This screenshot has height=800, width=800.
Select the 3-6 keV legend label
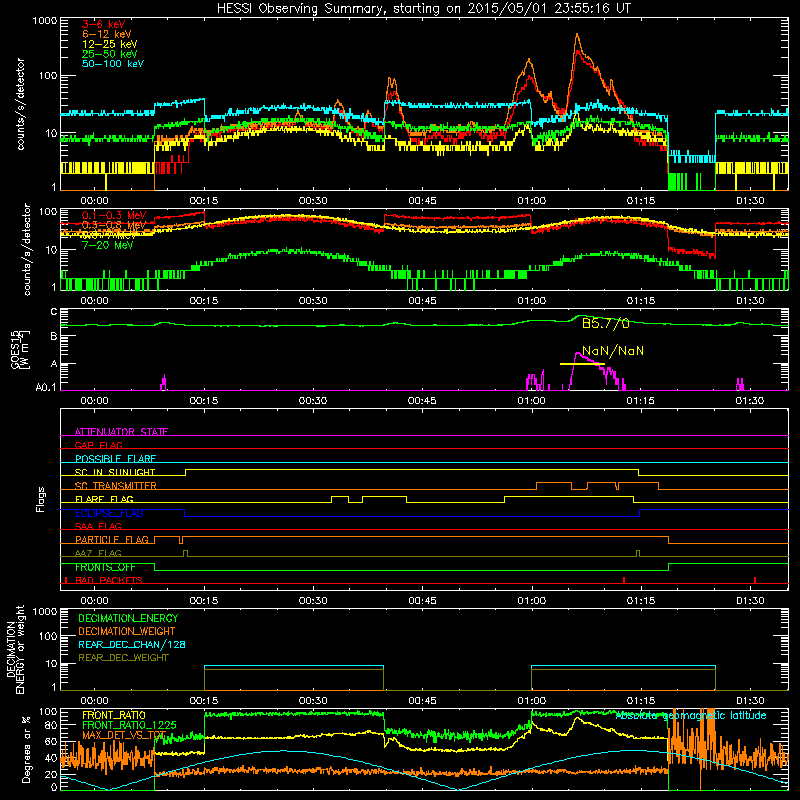coord(104,24)
